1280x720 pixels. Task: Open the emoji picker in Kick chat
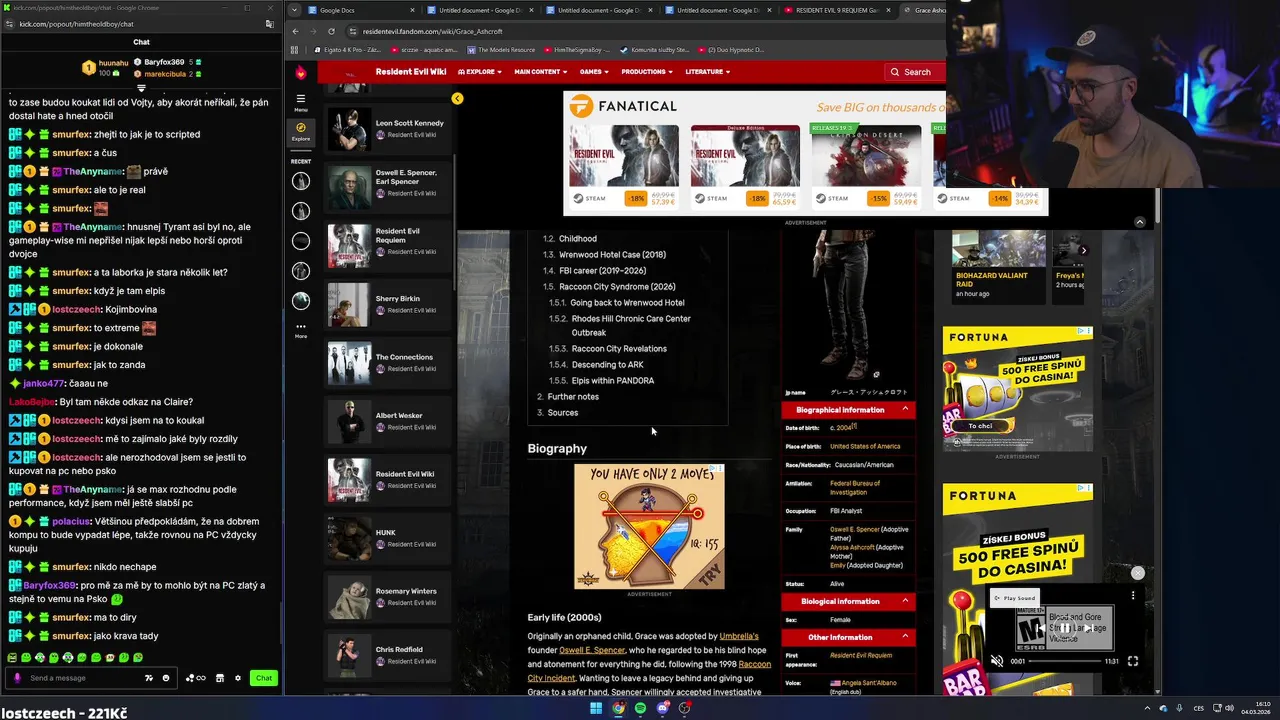coord(166,678)
